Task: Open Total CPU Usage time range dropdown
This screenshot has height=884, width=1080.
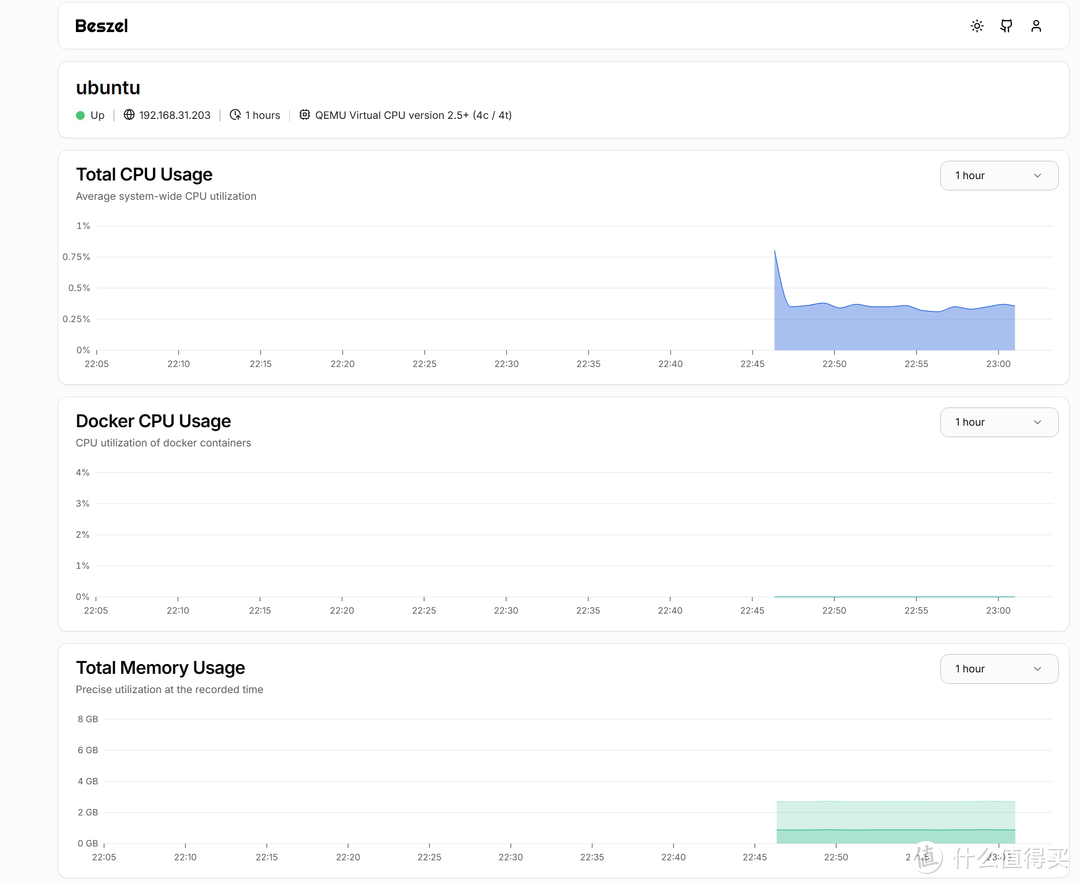Action: (x=998, y=176)
